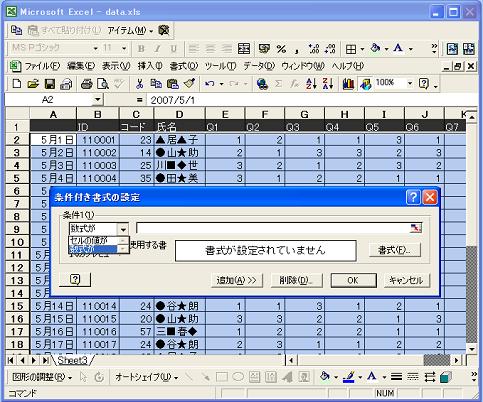Viewport: 483px width, 402px height.
Task: Click the 書式(F)... button in dialog
Action: (x=395, y=250)
